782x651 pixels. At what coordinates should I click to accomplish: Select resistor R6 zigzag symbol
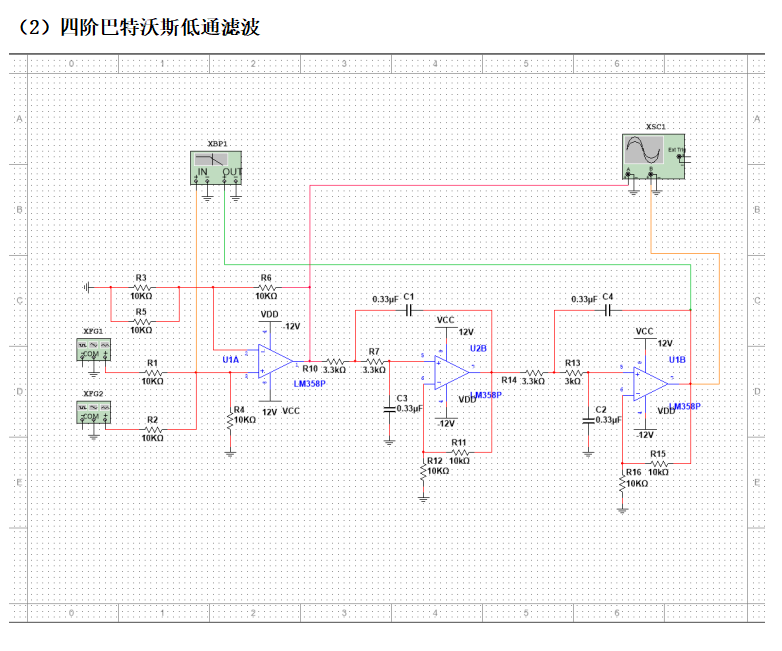pos(267,287)
